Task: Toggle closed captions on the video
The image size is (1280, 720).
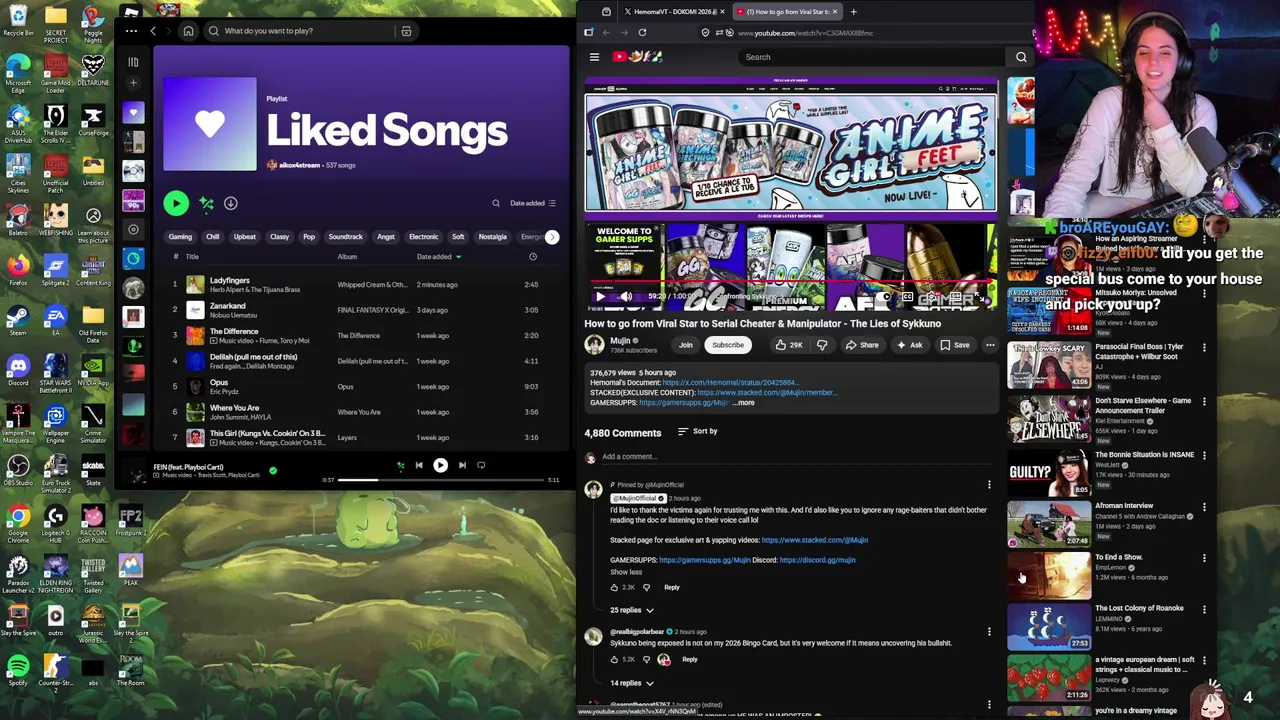Action: 908,297
